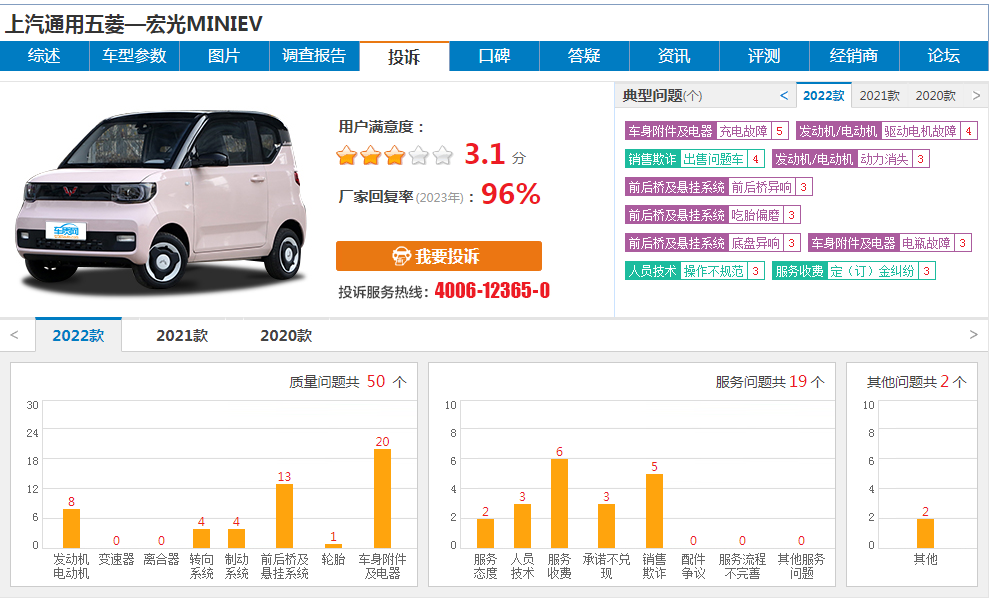Click the 出售问题车 complaint tag
Image resolution: width=991 pixels, height=602 pixels.
click(x=713, y=159)
